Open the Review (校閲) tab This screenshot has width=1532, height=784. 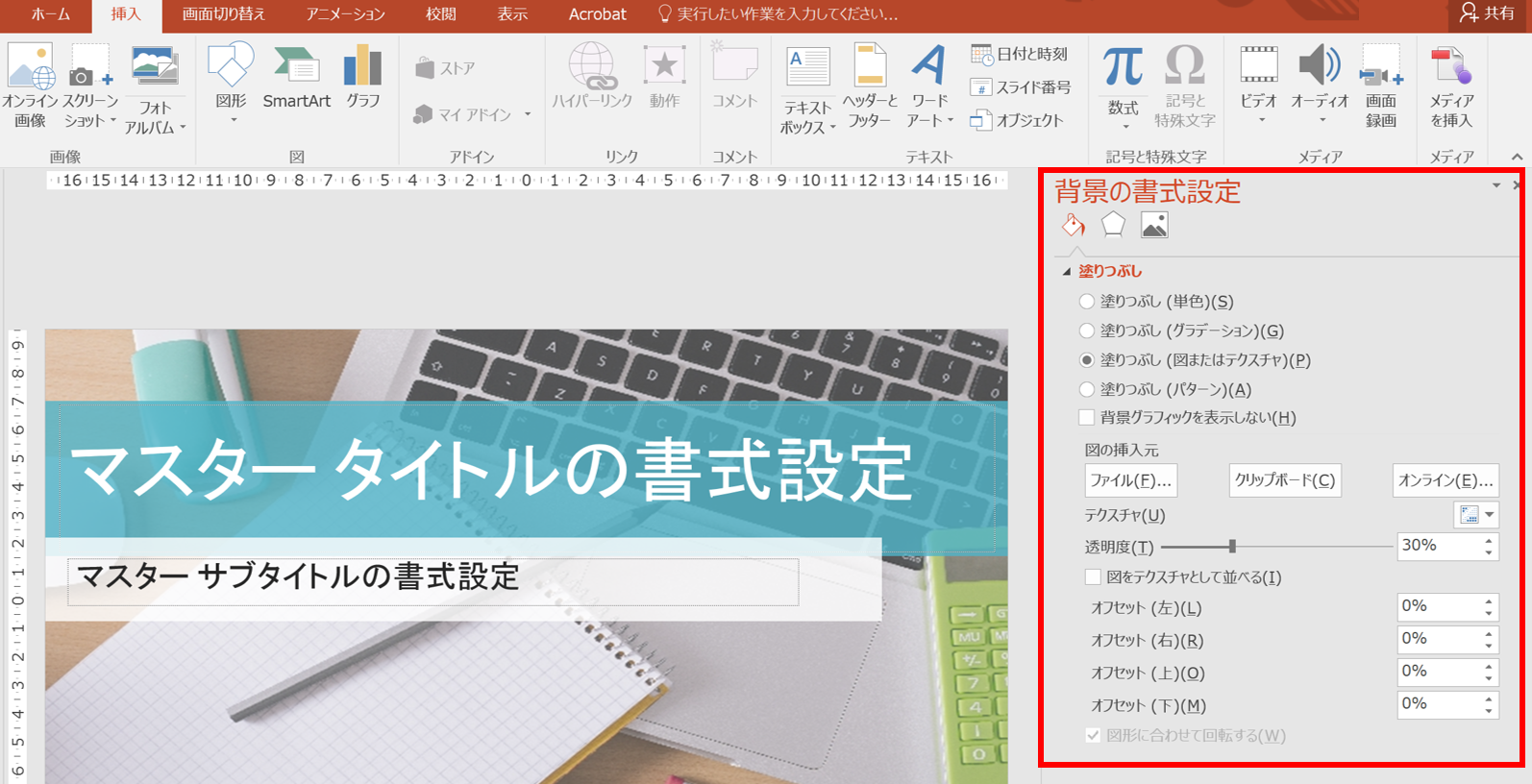coord(441,14)
